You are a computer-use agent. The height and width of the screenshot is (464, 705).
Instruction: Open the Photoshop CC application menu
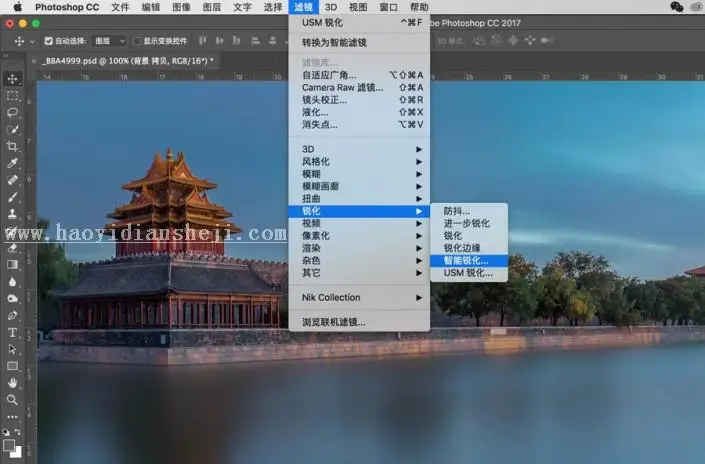point(67,7)
